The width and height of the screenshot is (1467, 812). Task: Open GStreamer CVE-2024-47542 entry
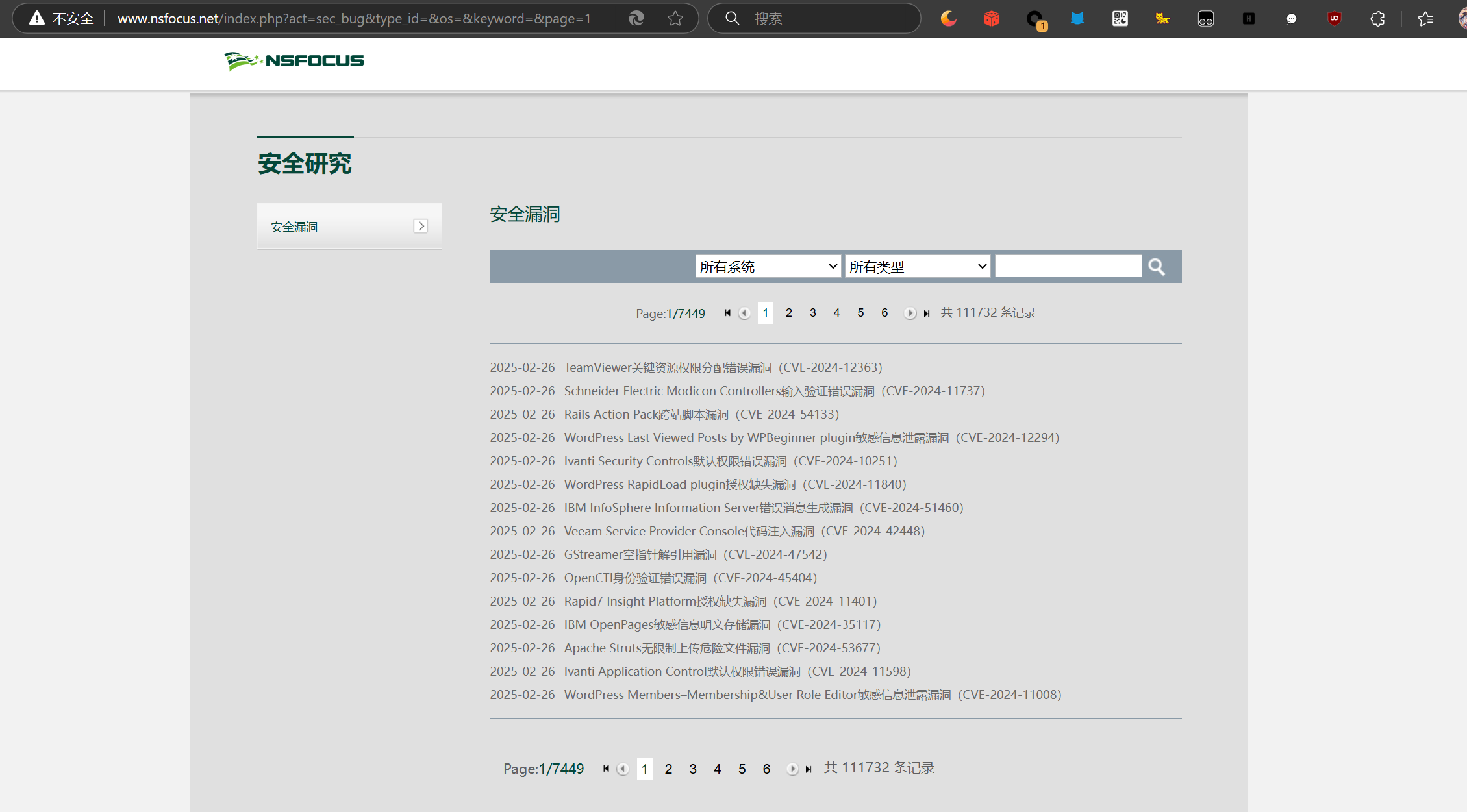pyautogui.click(x=696, y=554)
